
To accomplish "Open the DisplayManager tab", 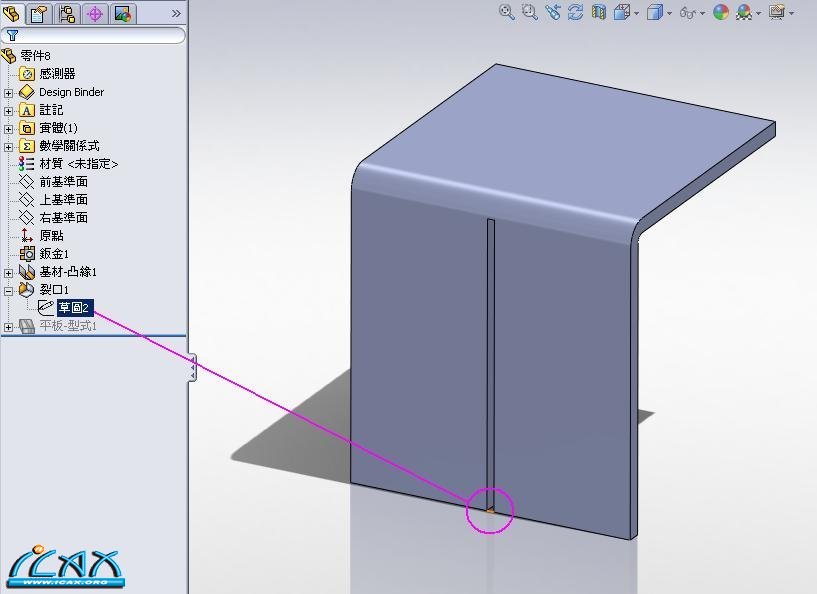I will (x=122, y=14).
